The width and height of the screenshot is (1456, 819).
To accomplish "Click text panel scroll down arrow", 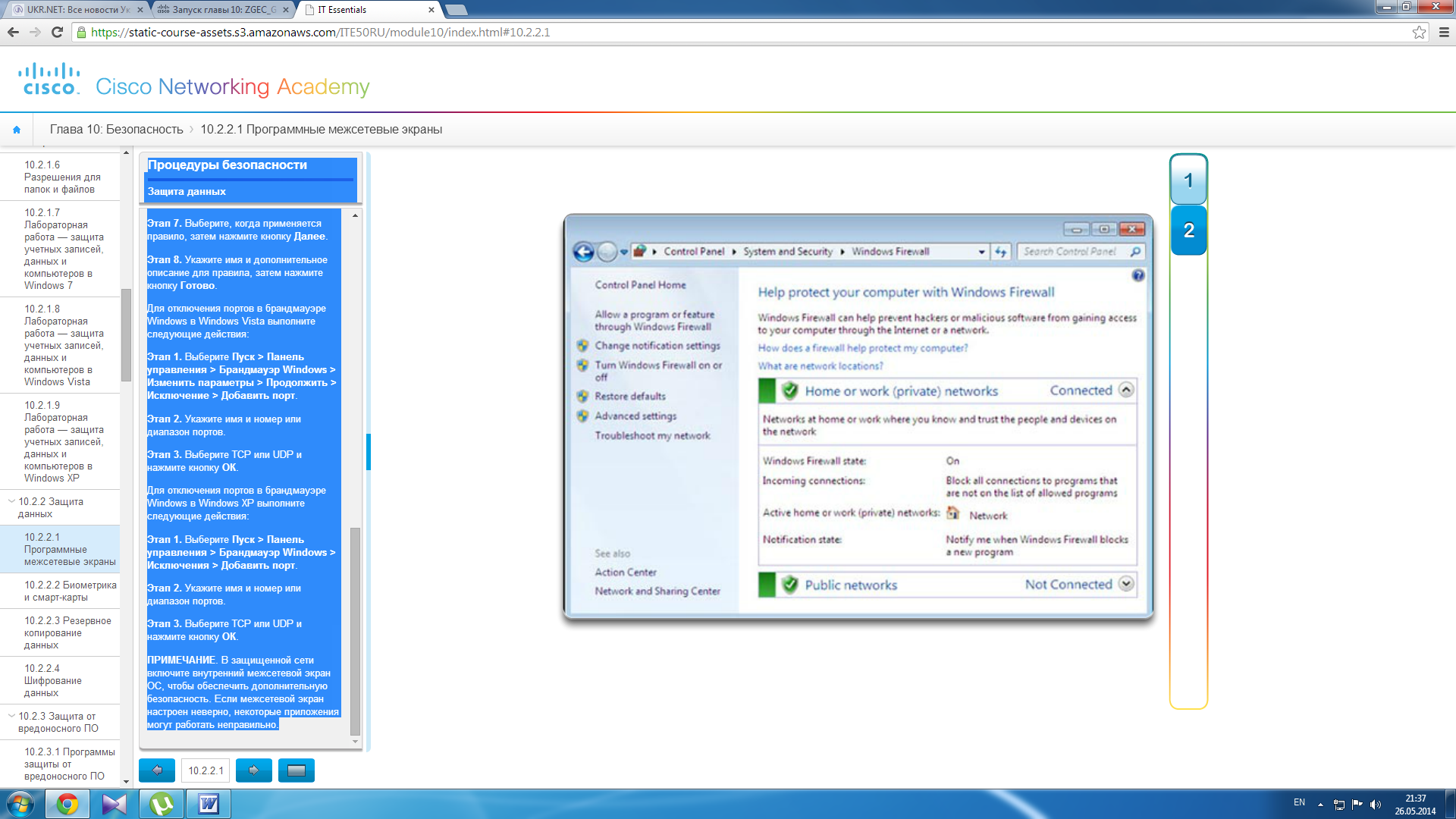I will [355, 742].
